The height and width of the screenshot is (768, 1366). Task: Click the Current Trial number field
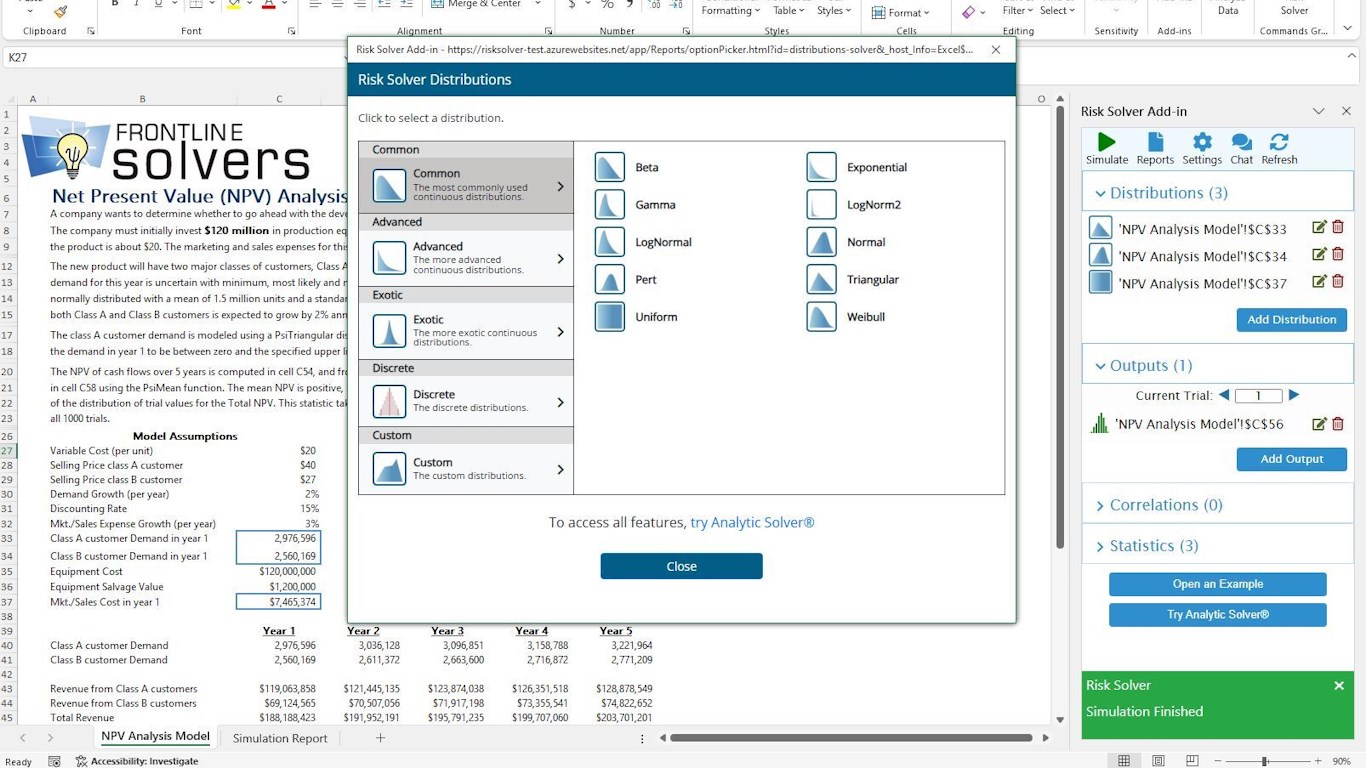click(x=1258, y=395)
